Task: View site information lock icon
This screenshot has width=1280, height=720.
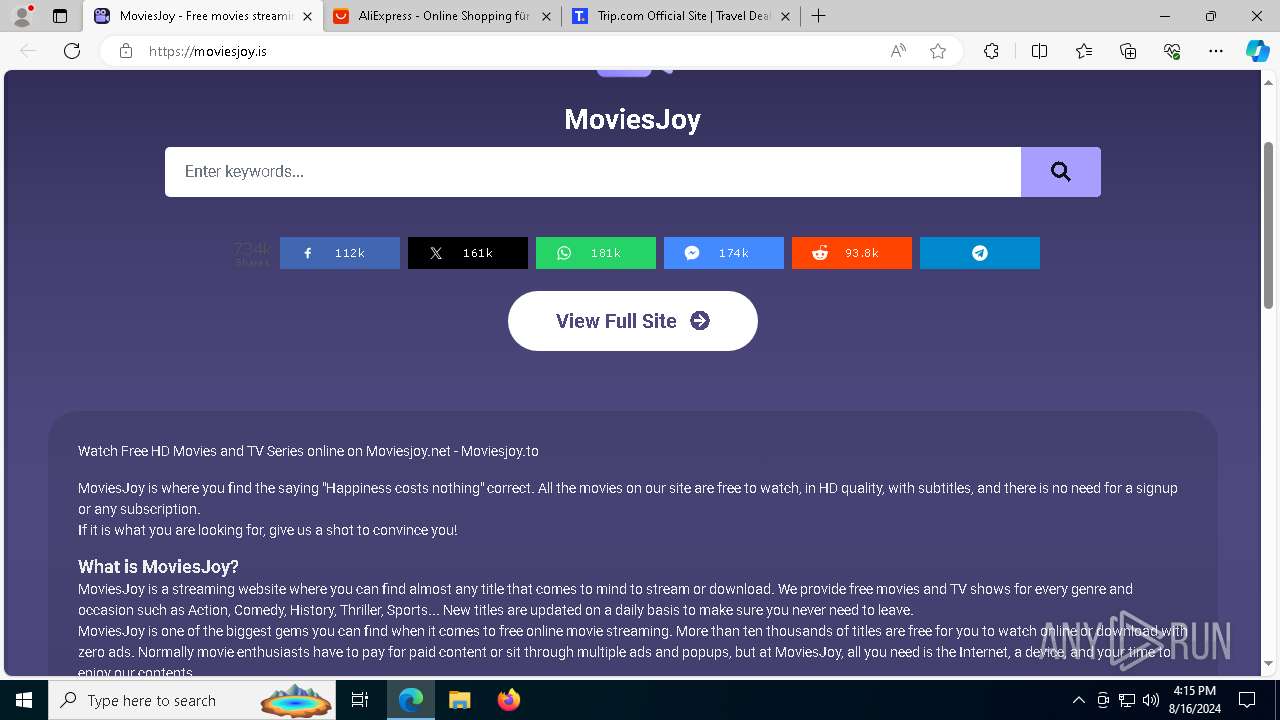Action: pos(126,51)
